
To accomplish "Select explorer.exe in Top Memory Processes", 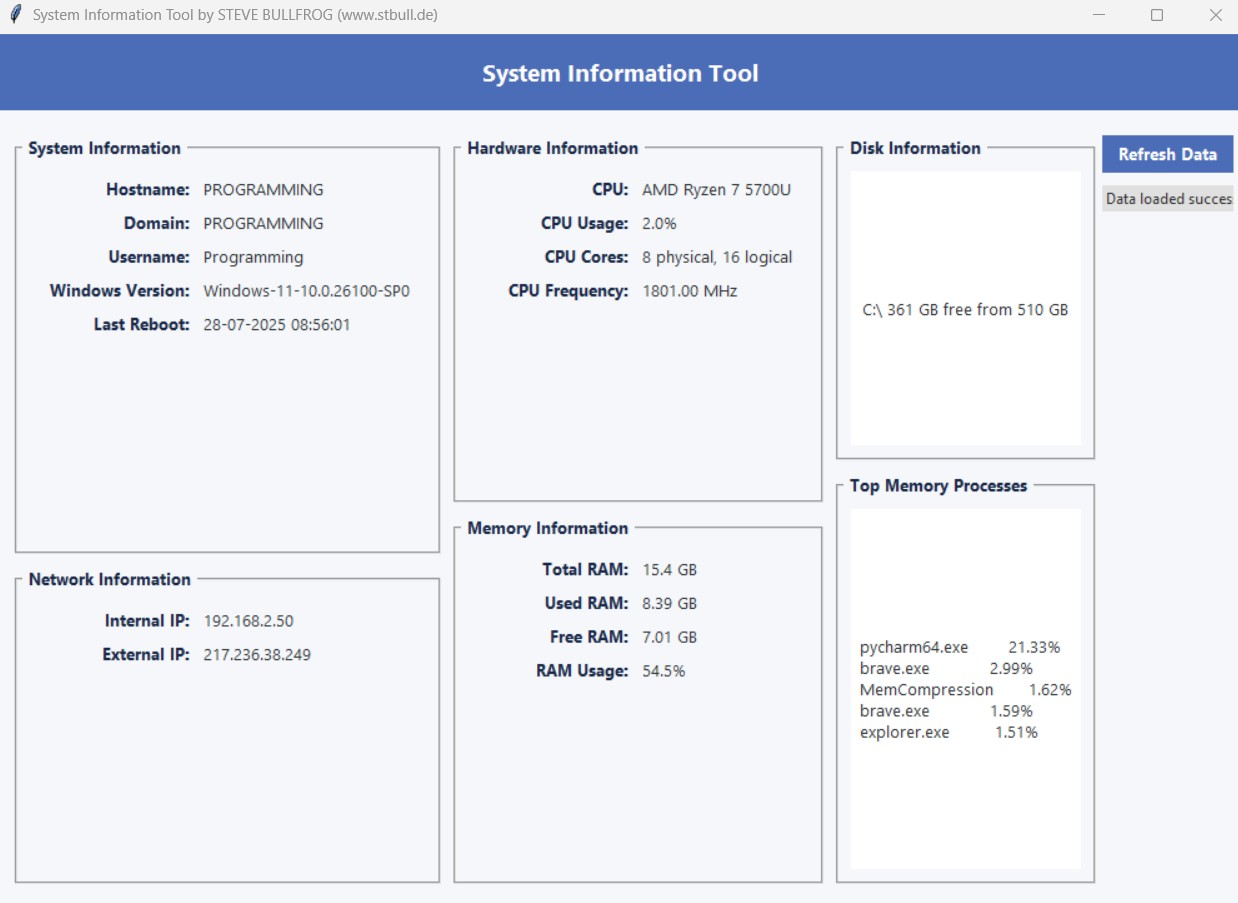I will (x=904, y=732).
